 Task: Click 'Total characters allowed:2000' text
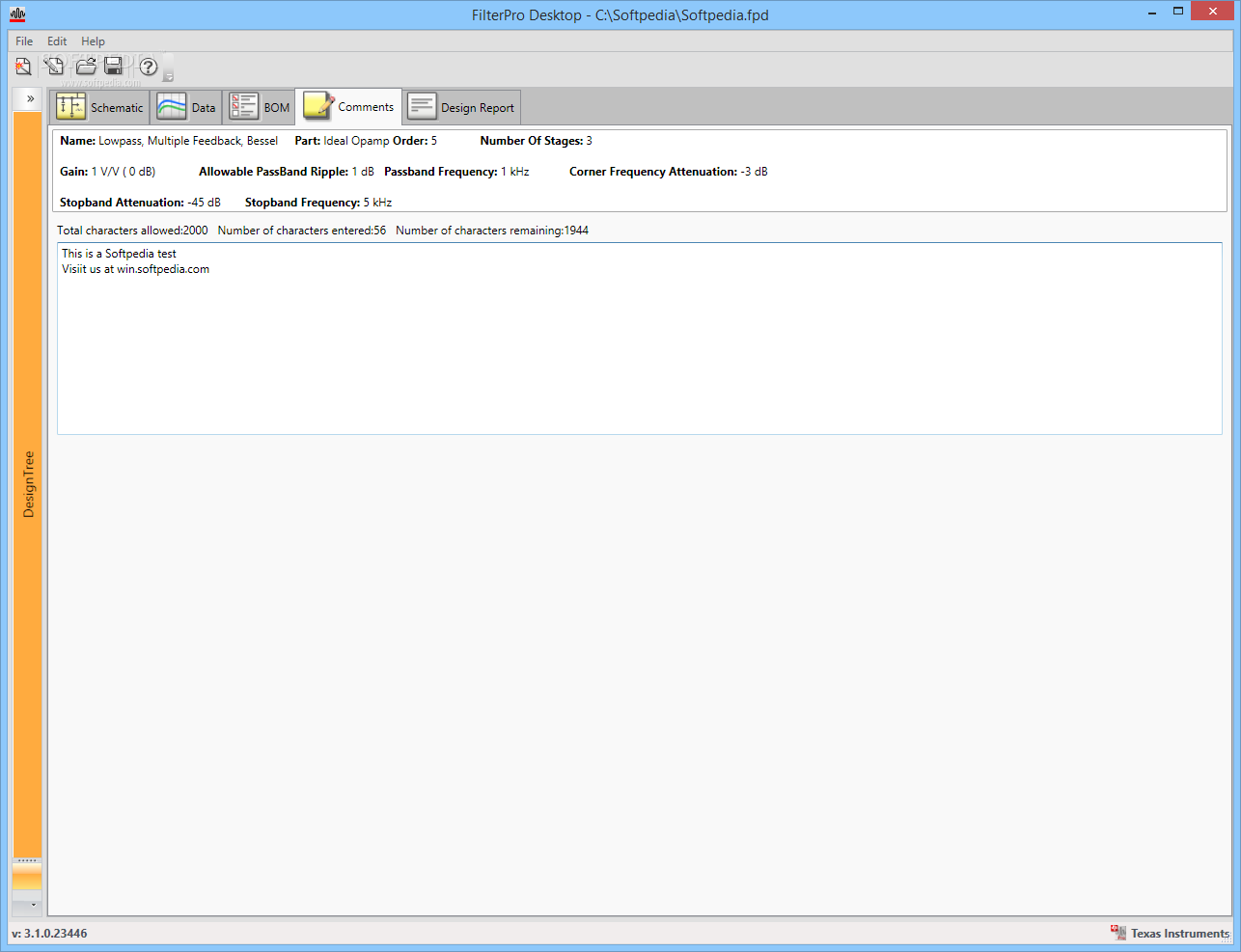[132, 231]
